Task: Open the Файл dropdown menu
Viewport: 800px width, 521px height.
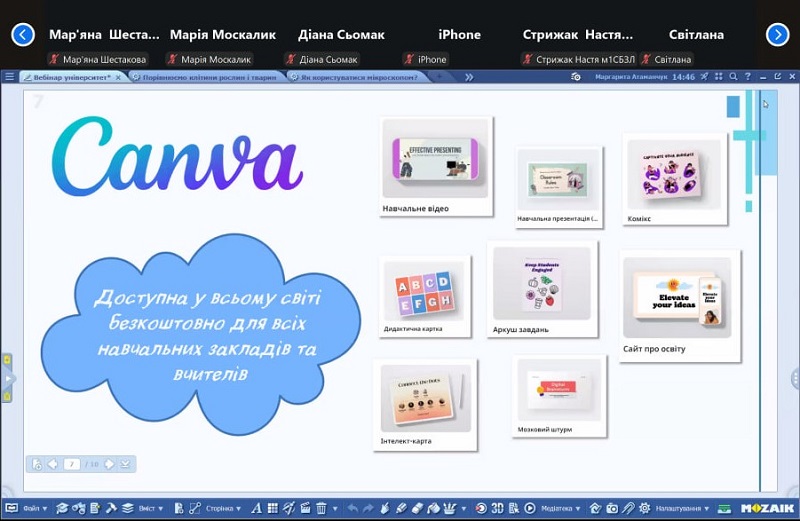Action: point(34,508)
